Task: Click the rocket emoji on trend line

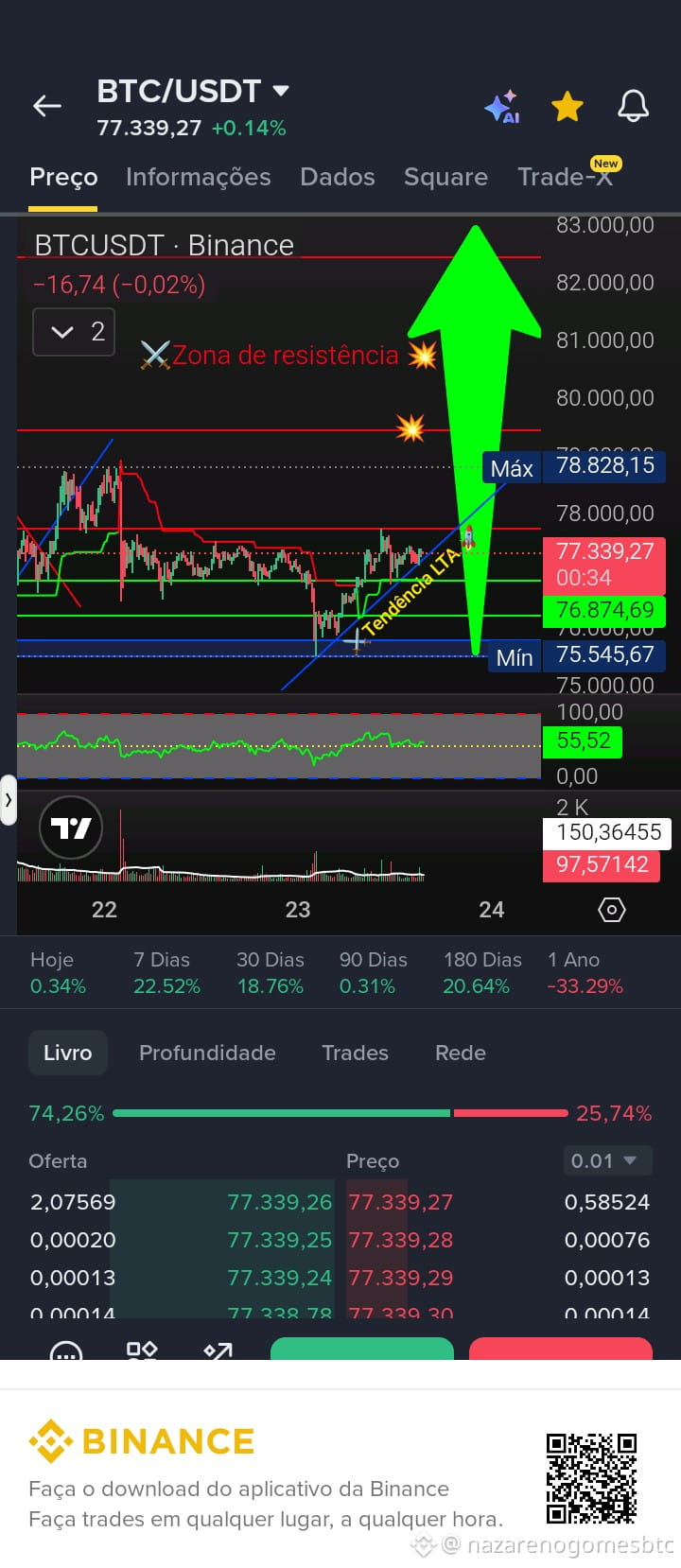Action: pyautogui.click(x=467, y=538)
